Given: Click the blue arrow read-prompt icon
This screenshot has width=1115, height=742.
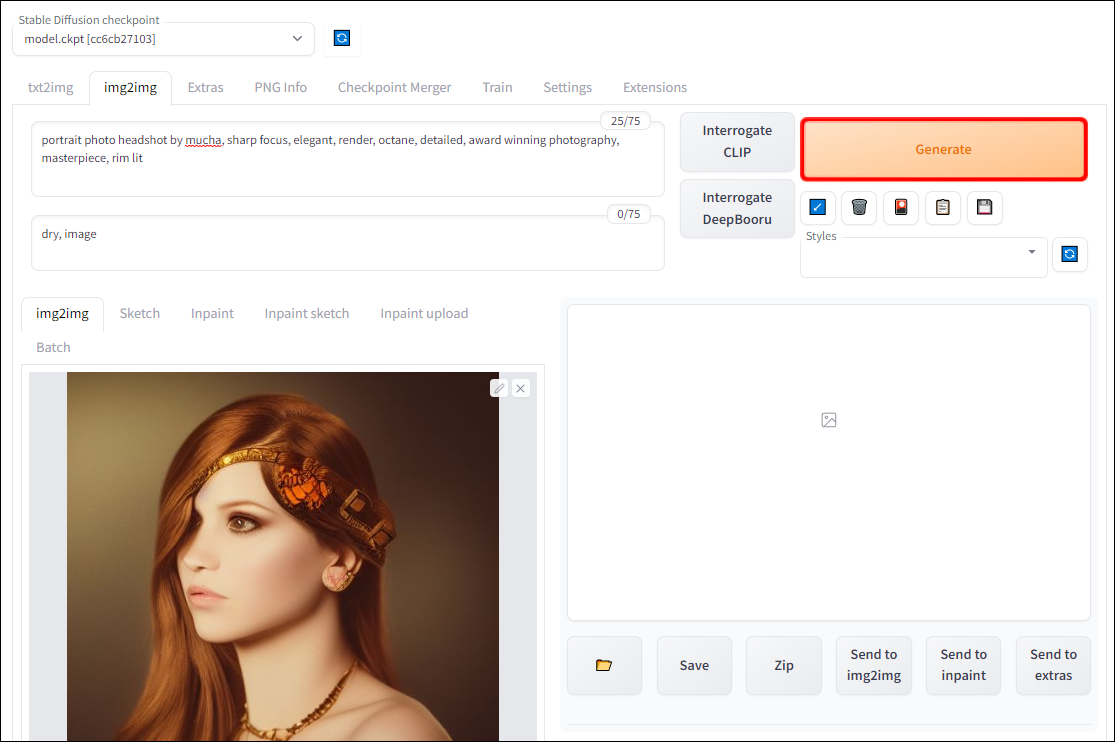Looking at the screenshot, I should pos(818,207).
